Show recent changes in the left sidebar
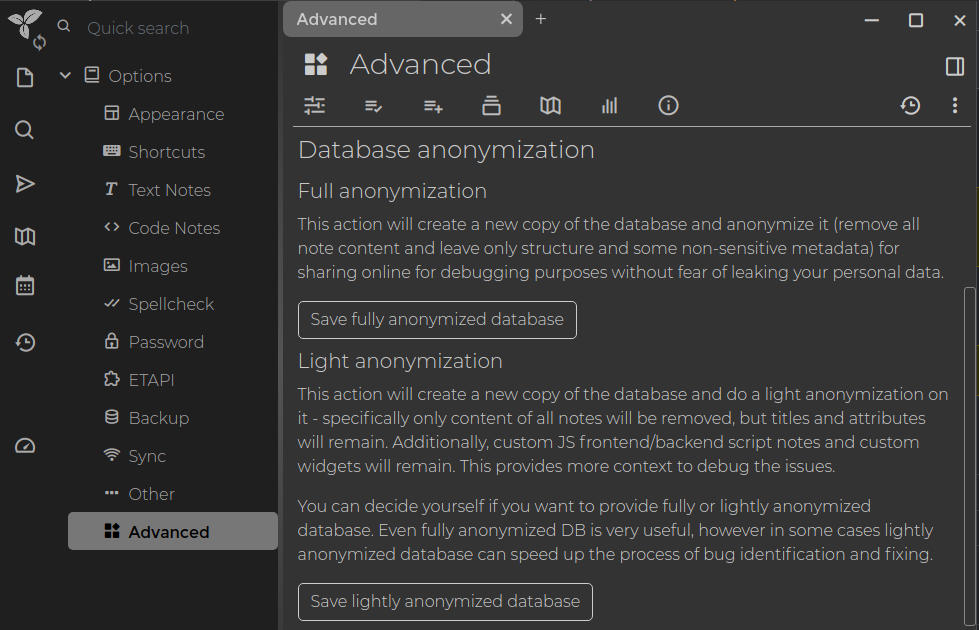This screenshot has width=979, height=630. pos(25,343)
